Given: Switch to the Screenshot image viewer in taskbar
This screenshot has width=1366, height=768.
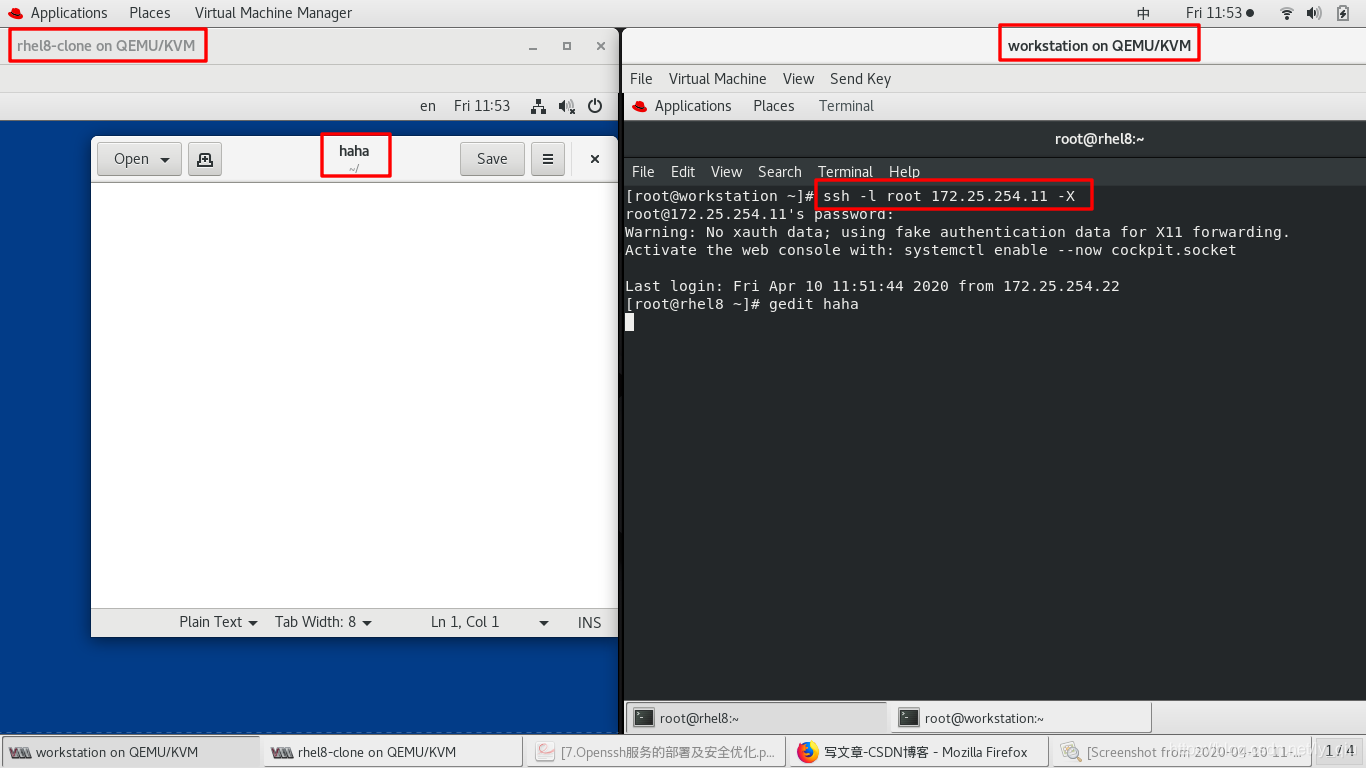Looking at the screenshot, I should pos(1181,752).
